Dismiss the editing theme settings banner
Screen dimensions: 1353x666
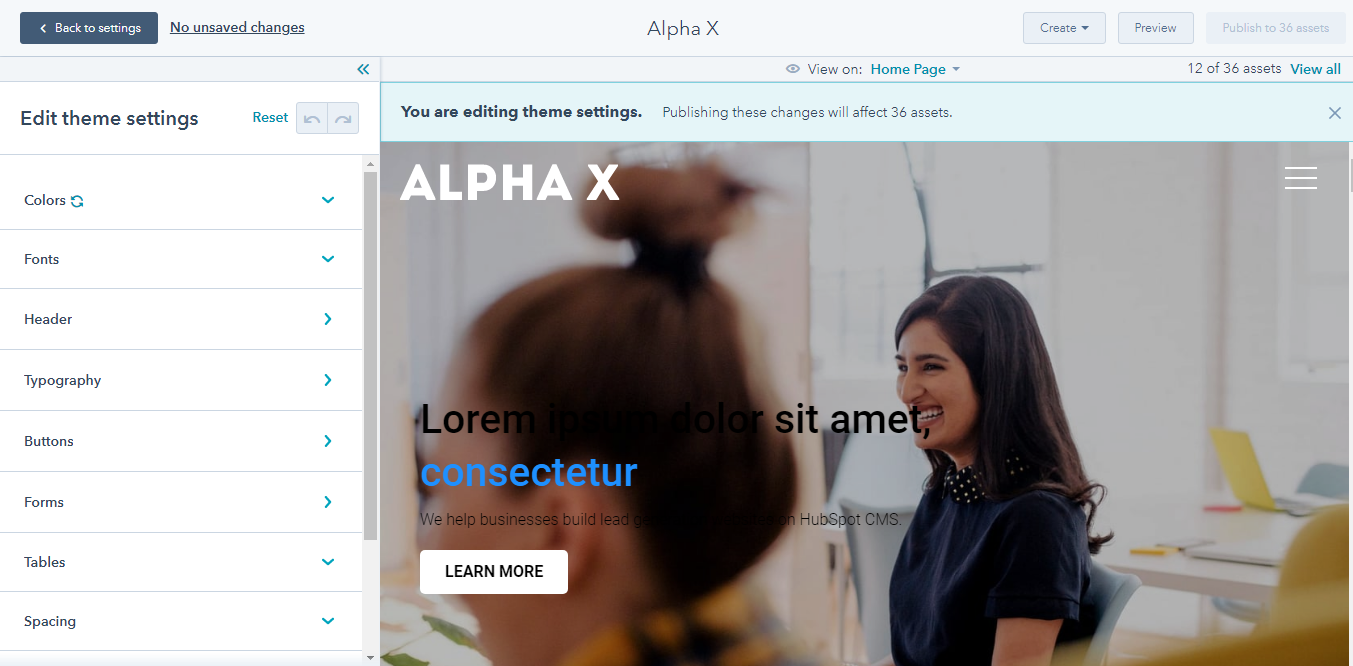pos(1334,113)
